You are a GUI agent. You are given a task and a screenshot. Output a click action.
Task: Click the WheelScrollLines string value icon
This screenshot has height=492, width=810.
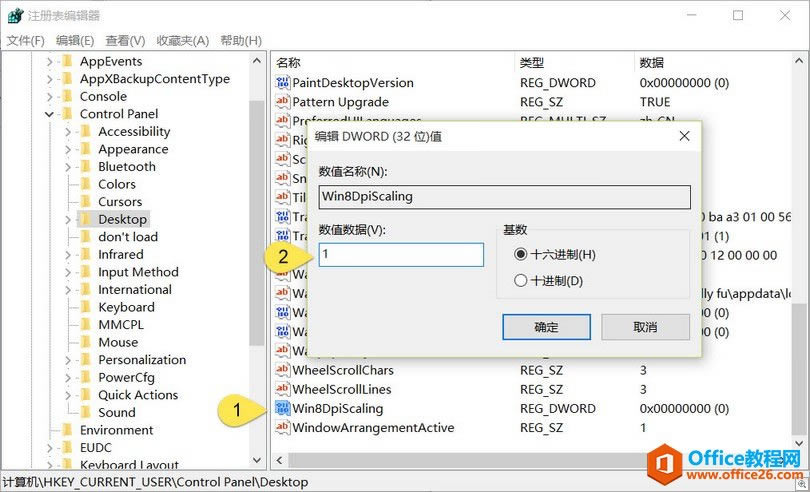283,389
